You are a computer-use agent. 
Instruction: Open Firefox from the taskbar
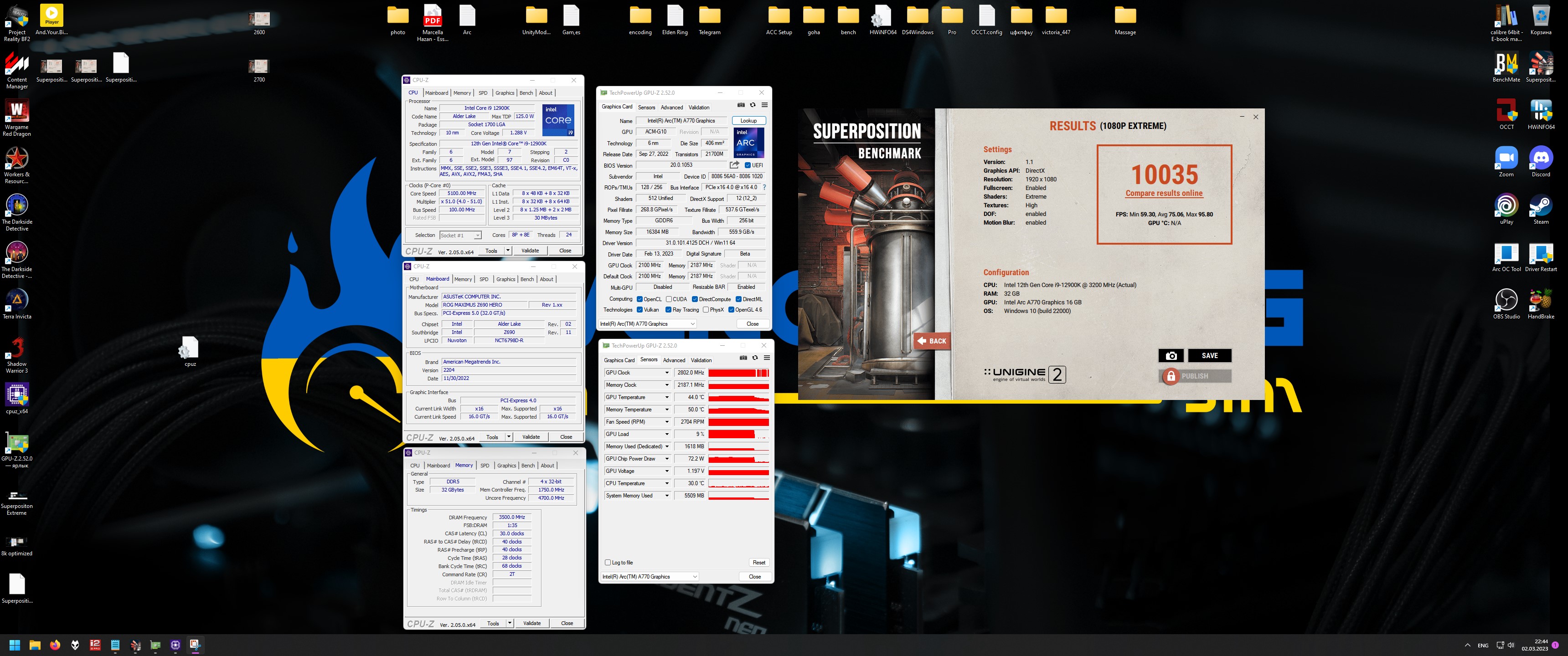[x=55, y=645]
